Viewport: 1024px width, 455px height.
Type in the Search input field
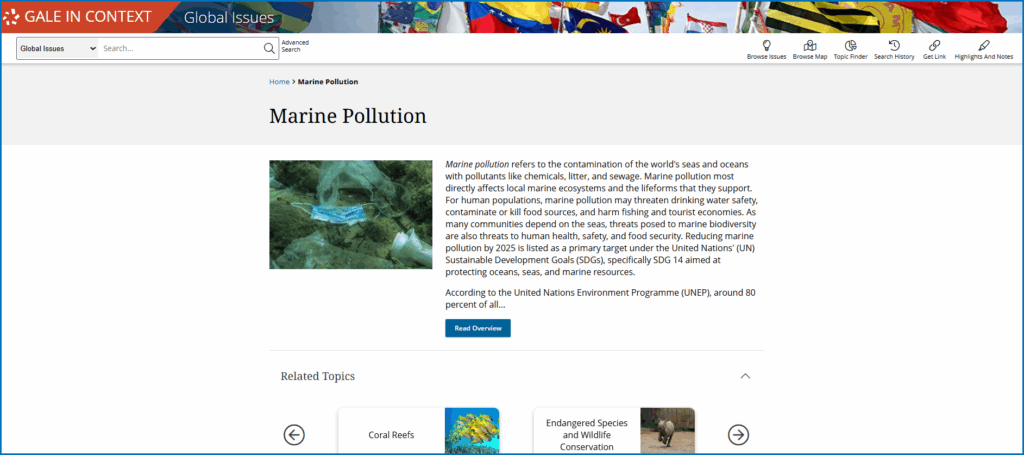pos(180,48)
